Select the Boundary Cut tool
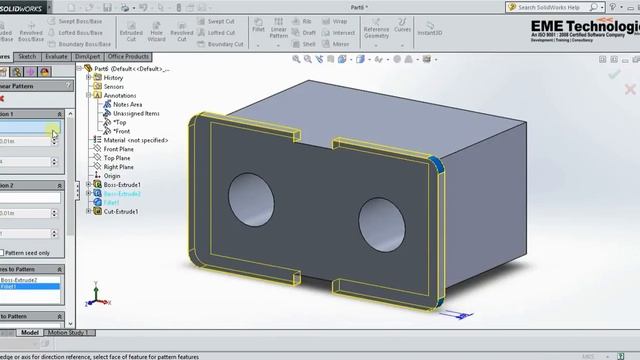The height and width of the screenshot is (360, 640). click(x=220, y=44)
